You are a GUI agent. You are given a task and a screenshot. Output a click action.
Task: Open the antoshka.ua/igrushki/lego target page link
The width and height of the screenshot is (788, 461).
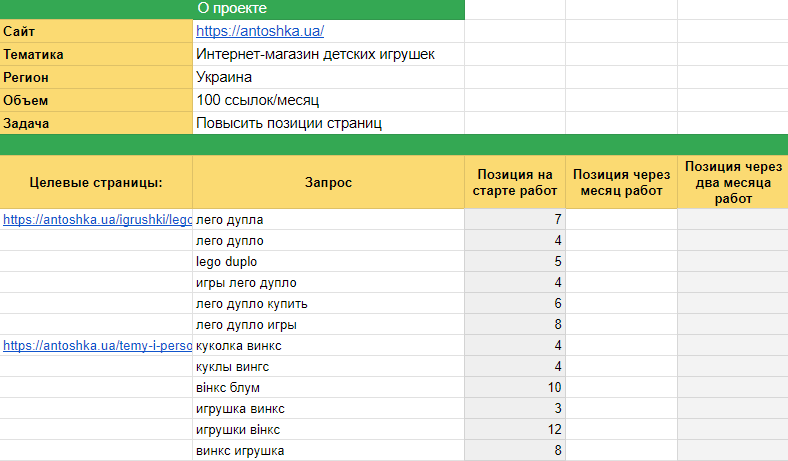tap(97, 219)
